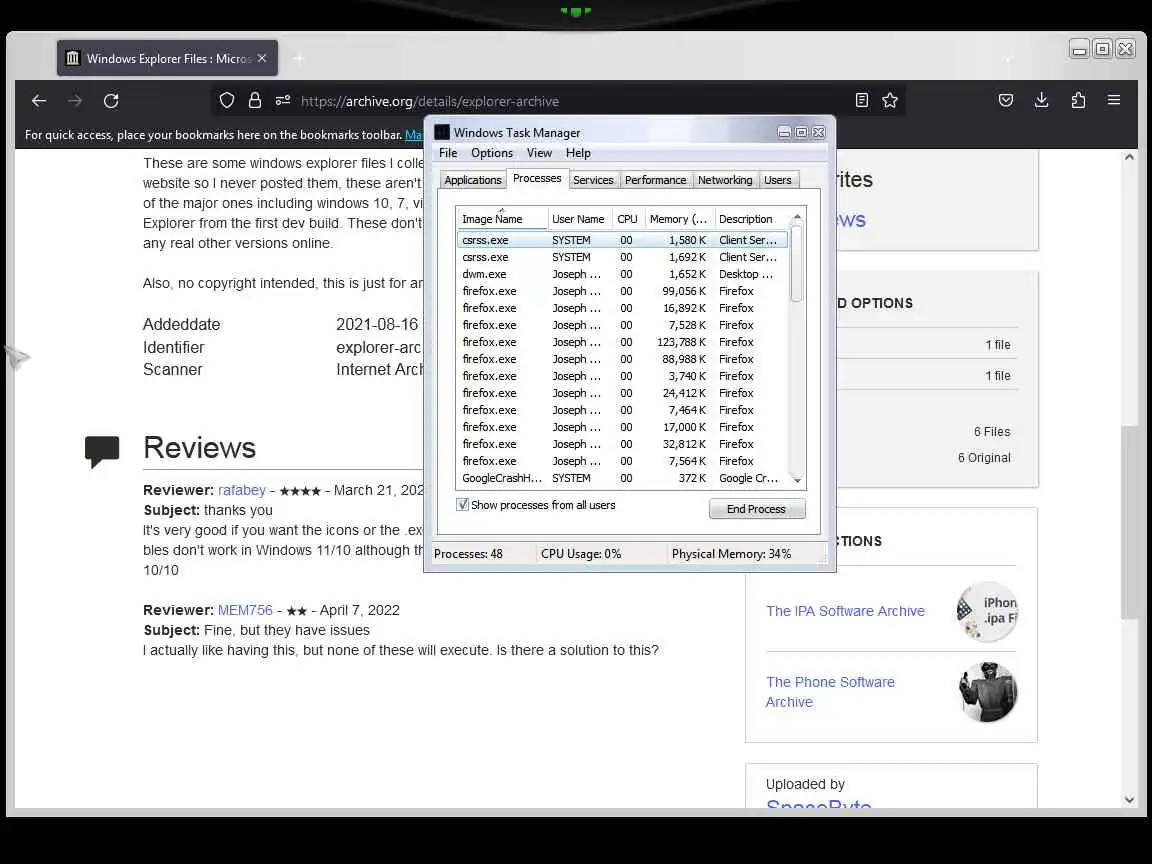
Task: Select the highlighted csrss.exe 1,580 K row
Action: pyautogui.click(x=622, y=240)
